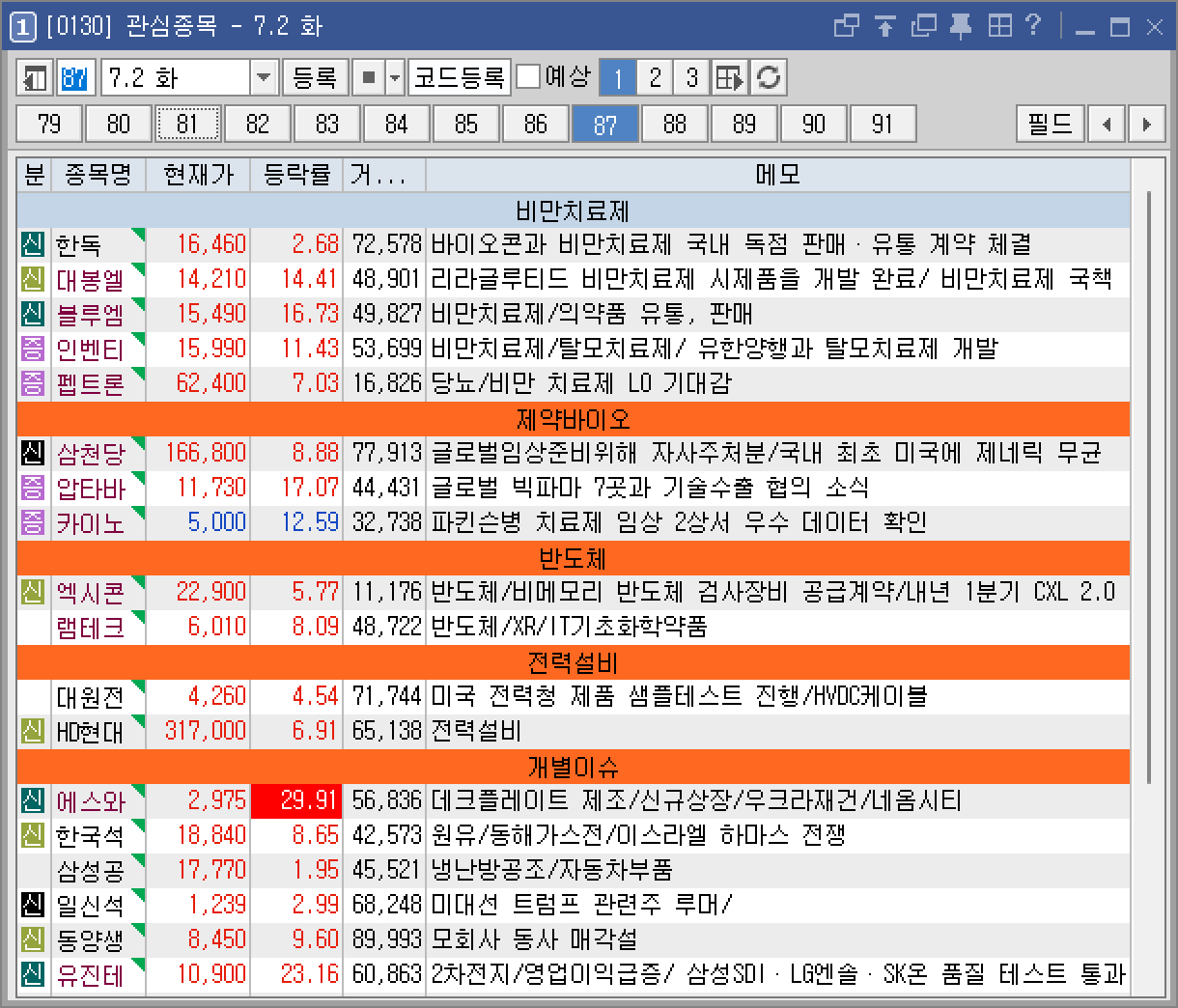The height and width of the screenshot is (1008, 1178).
Task: Click the group number field showing 87
Action: click(75, 77)
